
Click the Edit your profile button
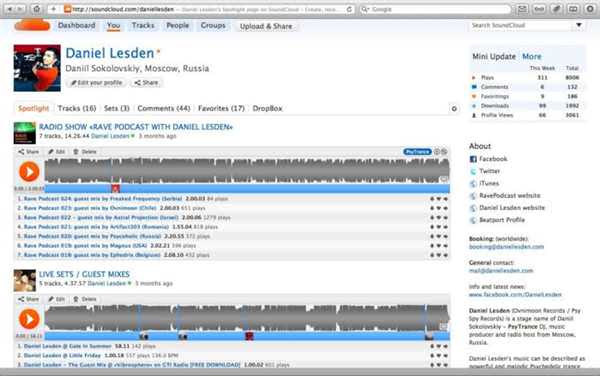pyautogui.click(x=96, y=83)
